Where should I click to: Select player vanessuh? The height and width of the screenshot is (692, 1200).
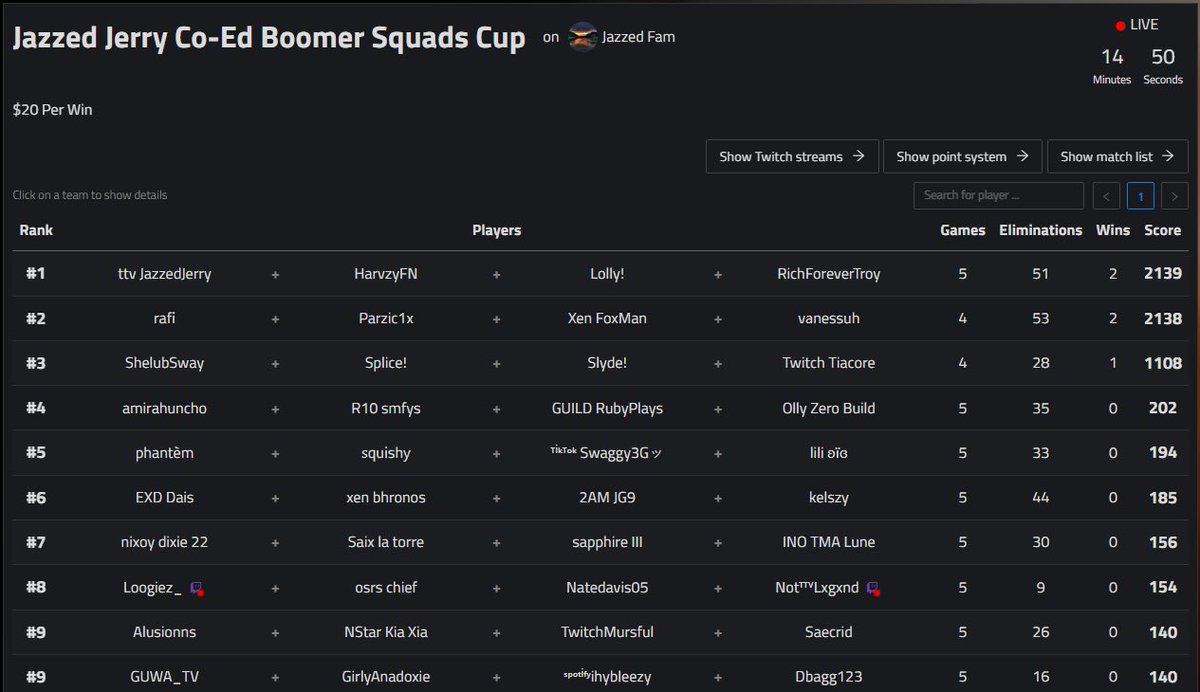click(829, 319)
